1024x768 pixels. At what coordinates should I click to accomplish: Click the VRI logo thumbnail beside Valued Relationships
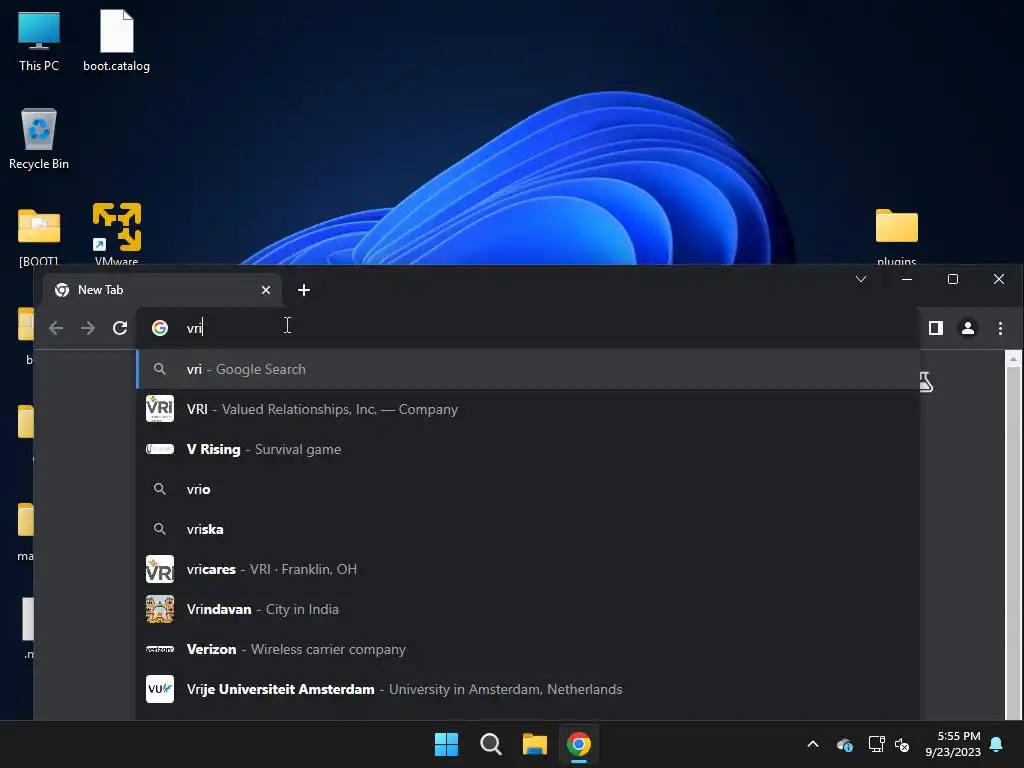pos(160,409)
